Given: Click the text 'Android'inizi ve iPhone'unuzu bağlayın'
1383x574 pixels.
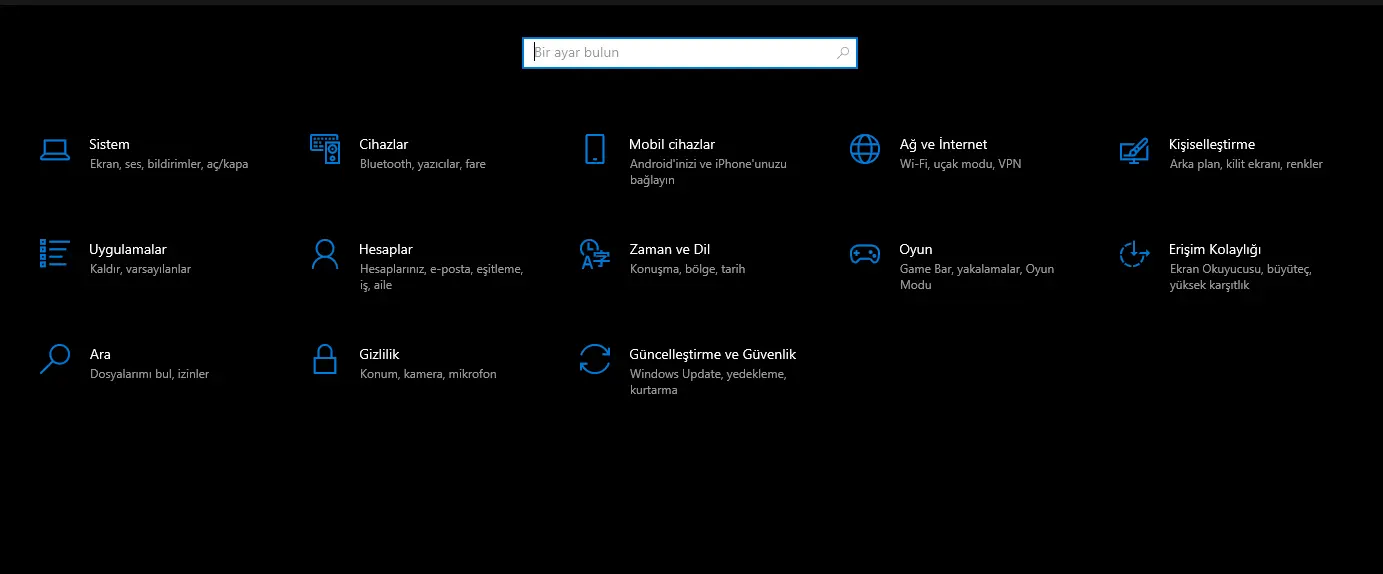Looking at the screenshot, I should coord(709,172).
